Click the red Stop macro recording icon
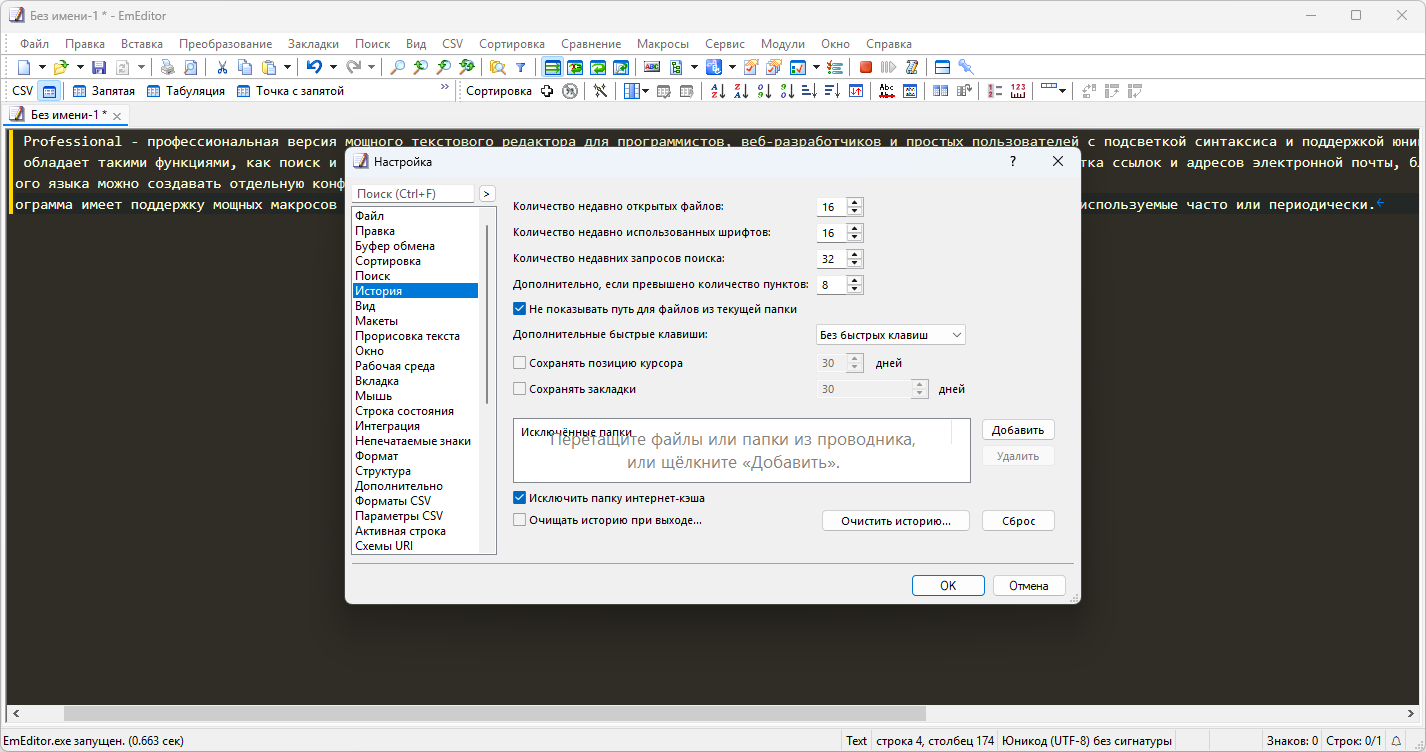This screenshot has height=752, width=1426. coord(866,67)
